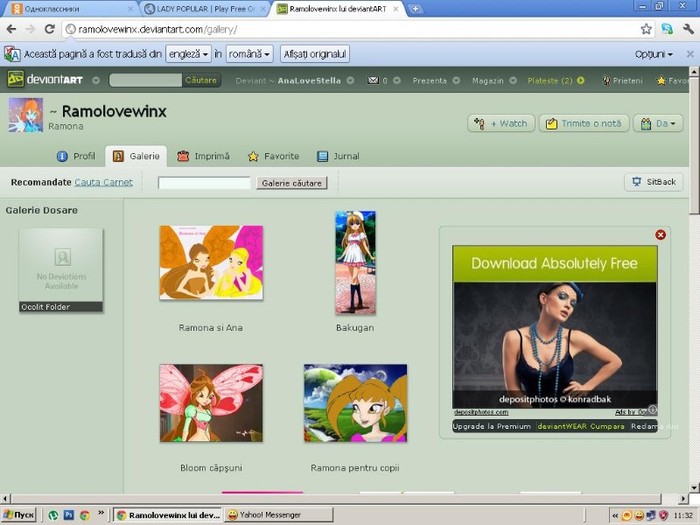Viewport: 700px width, 525px height.
Task: Open the Windows Start menu (Пуск)
Action: click(x=19, y=515)
